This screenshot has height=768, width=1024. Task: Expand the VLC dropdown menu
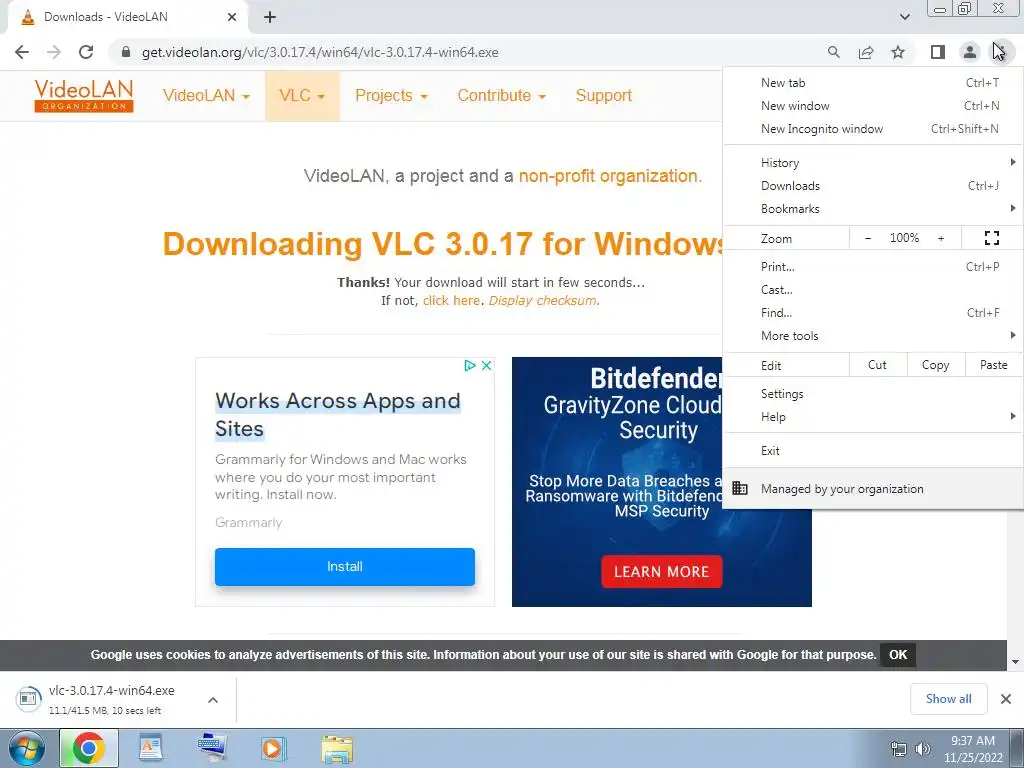coord(302,95)
